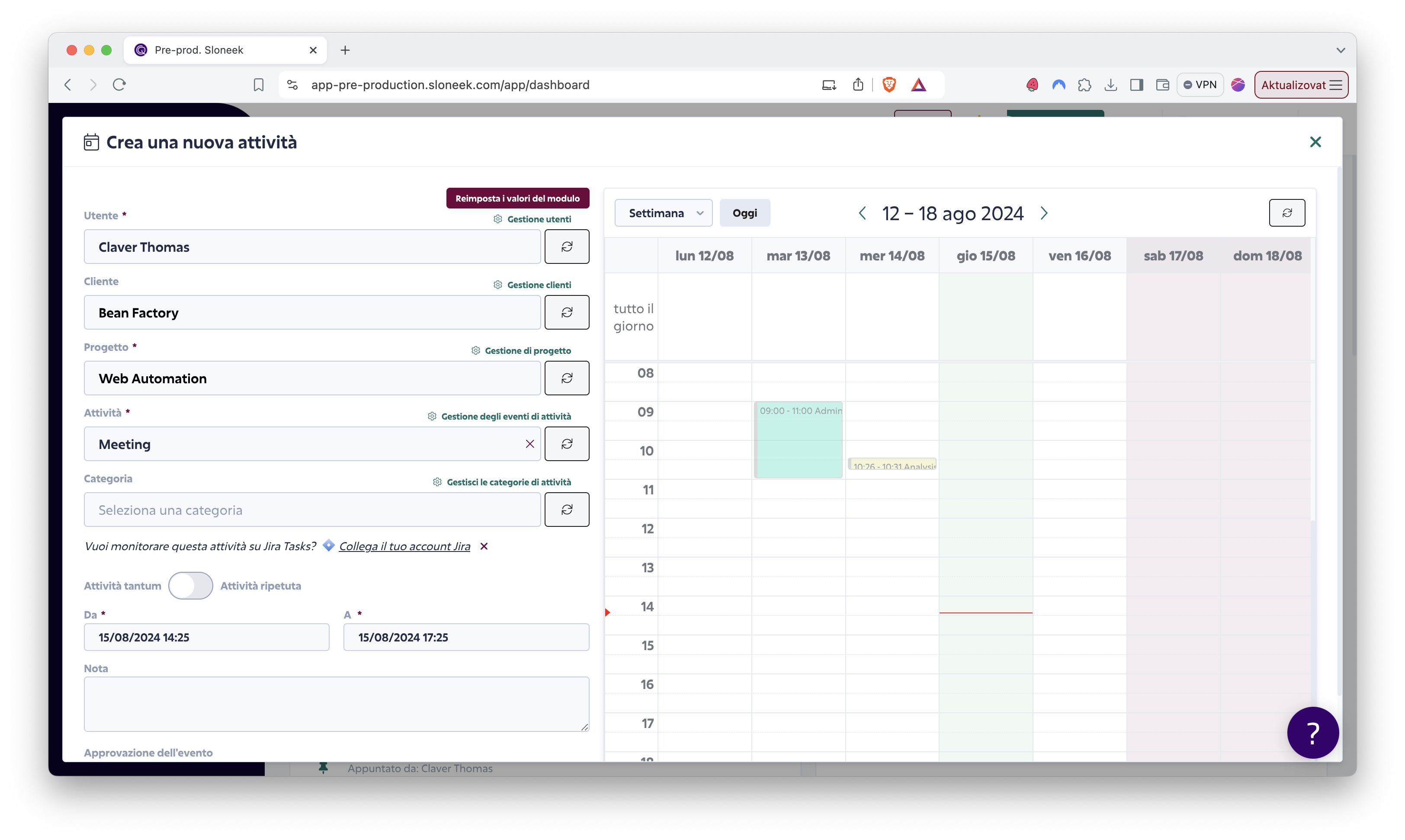This screenshot has height=840, width=1405.
Task: Select the lun 12/08 column header
Action: coord(704,256)
